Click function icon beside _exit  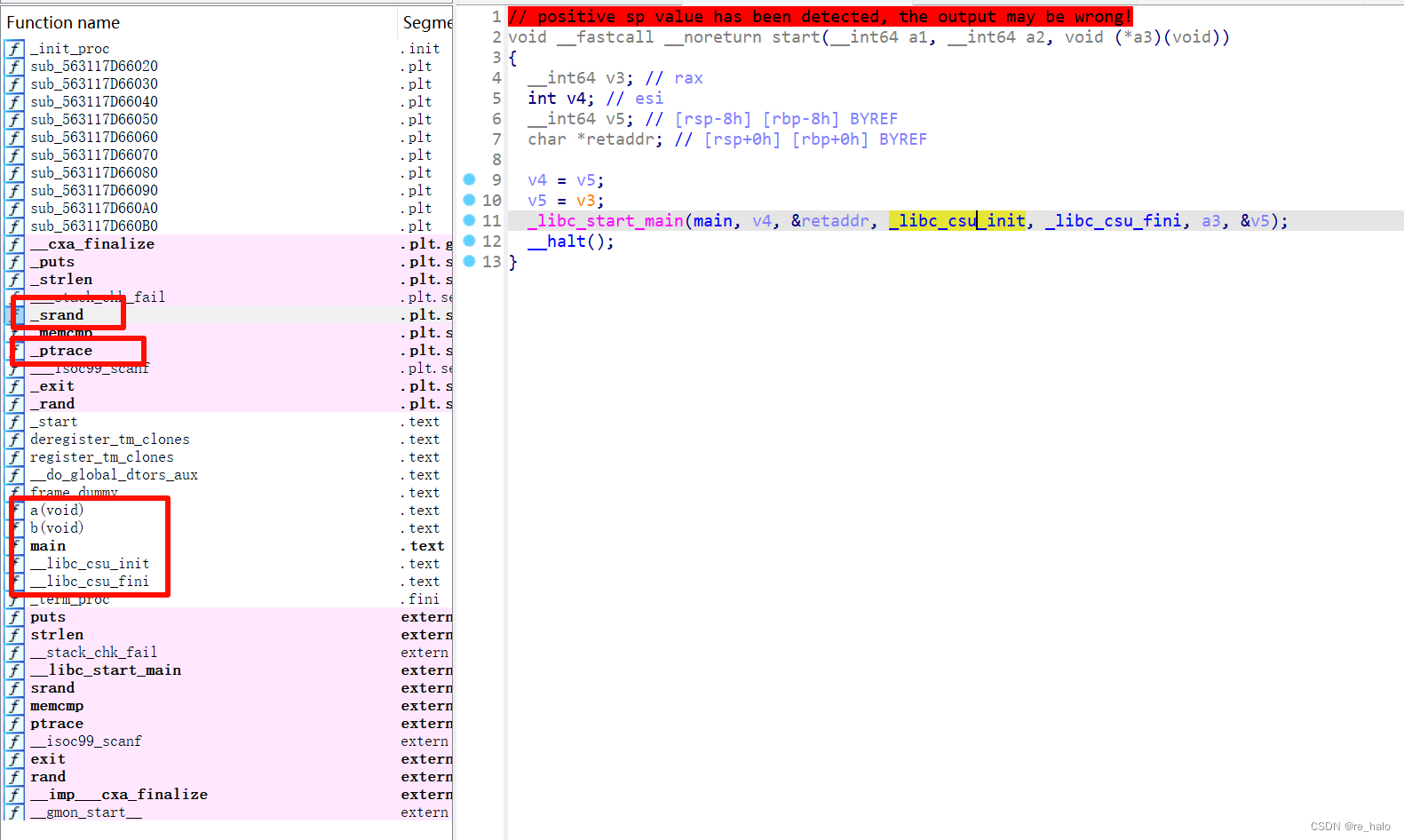pyautogui.click(x=14, y=386)
